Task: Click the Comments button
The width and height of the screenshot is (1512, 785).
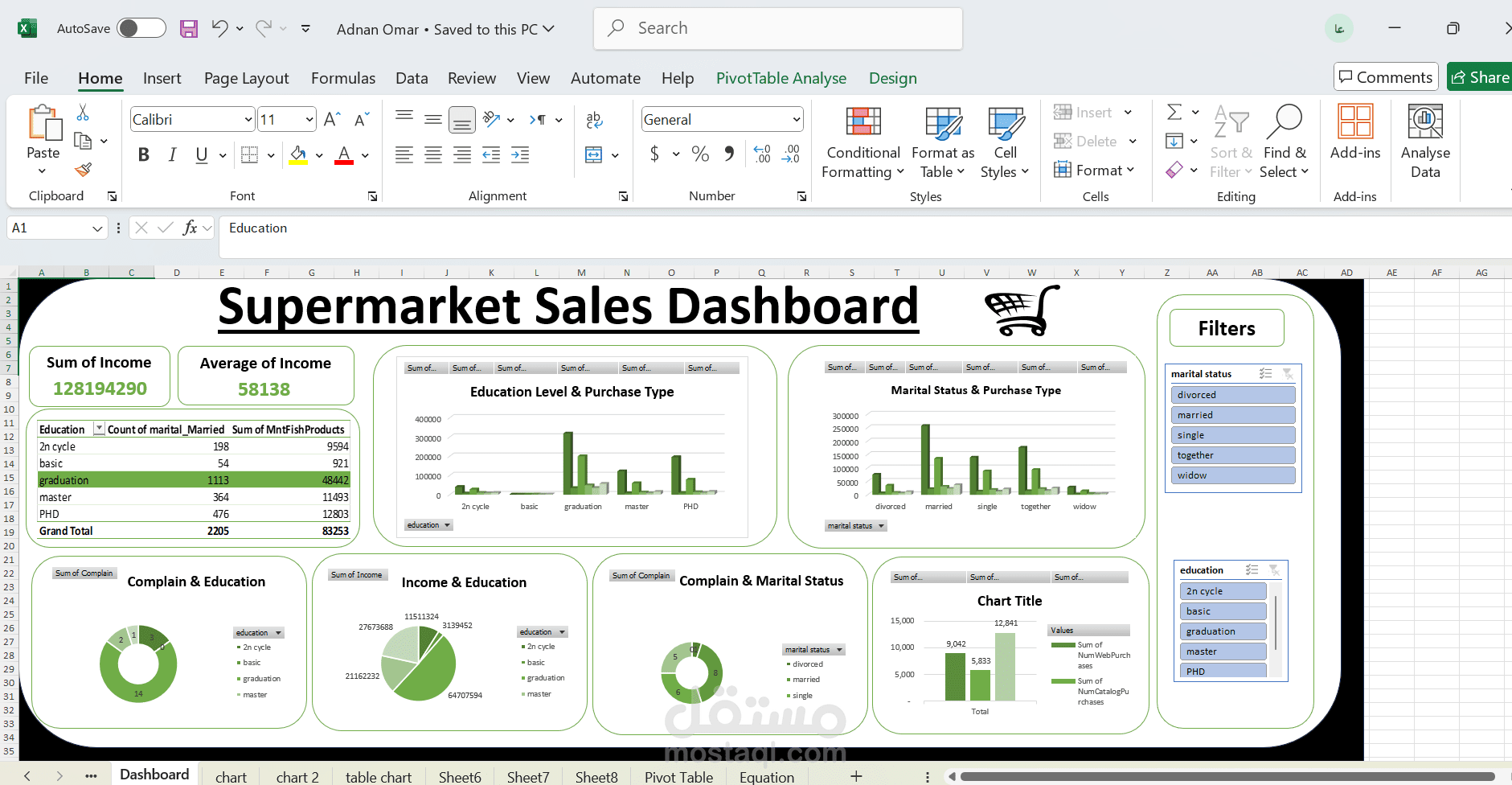Action: coord(1386,77)
